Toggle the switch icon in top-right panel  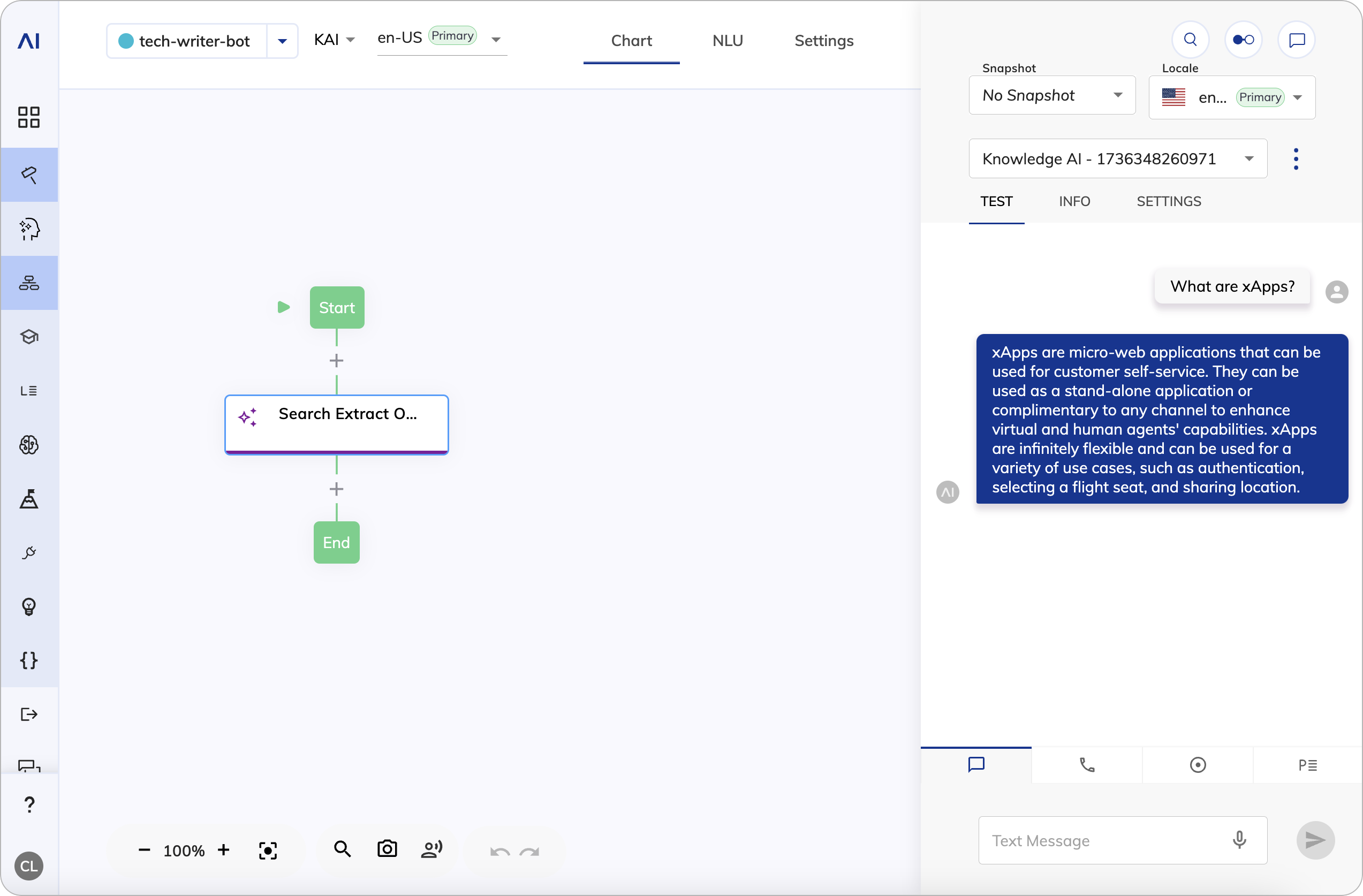(x=1243, y=40)
